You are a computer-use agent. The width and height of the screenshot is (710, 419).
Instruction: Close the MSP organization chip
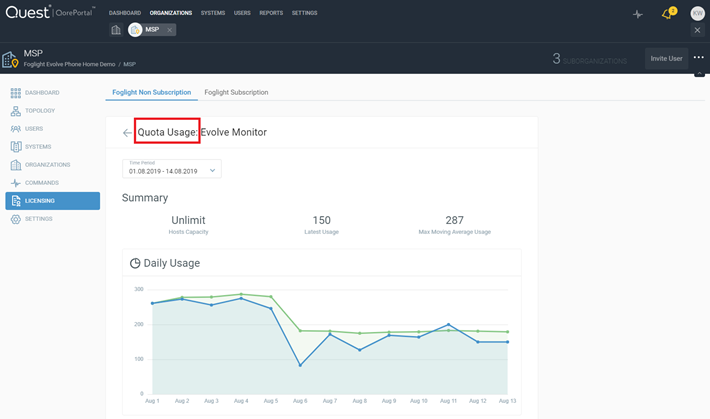coord(170,30)
